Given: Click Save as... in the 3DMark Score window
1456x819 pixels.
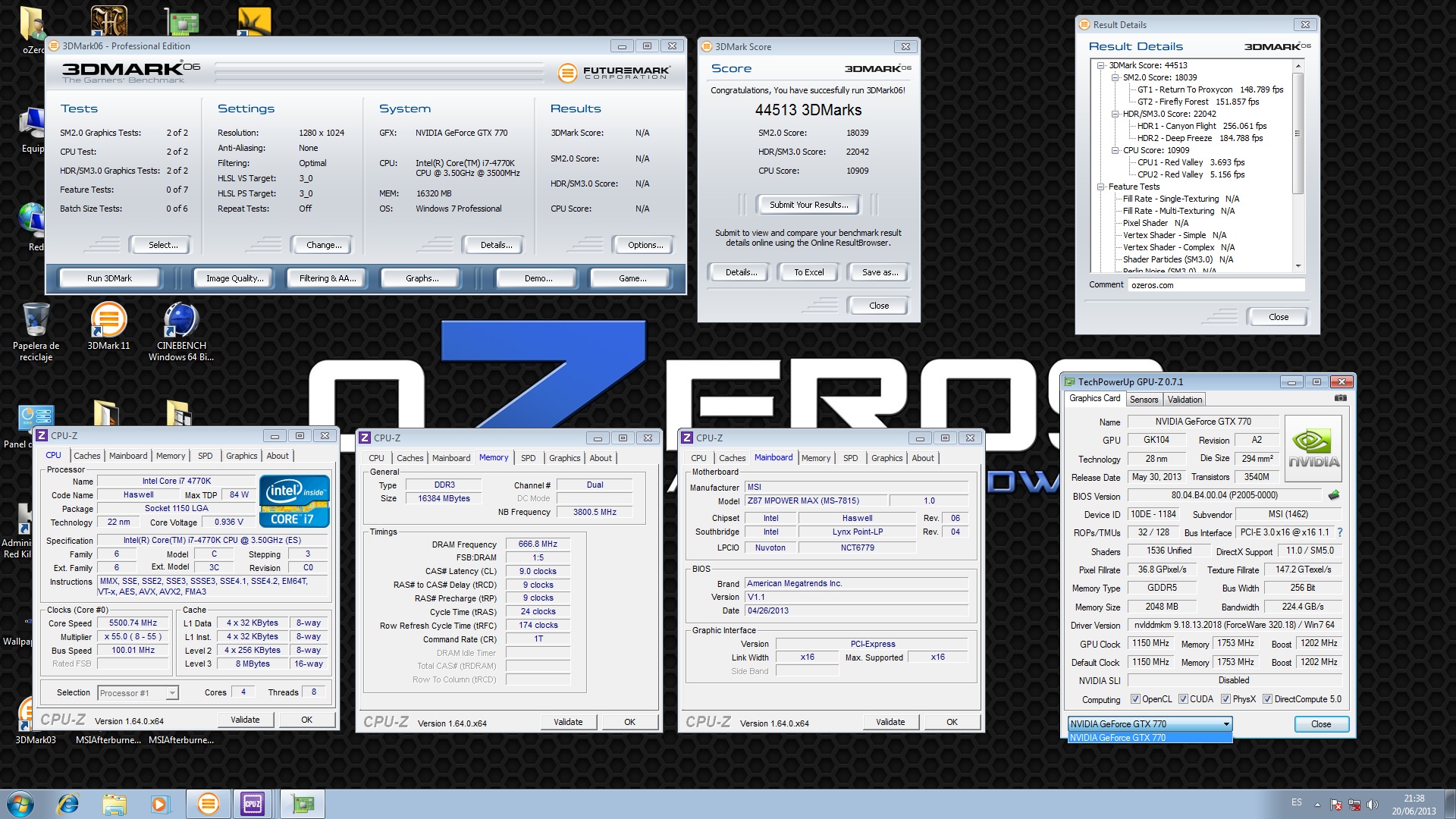Looking at the screenshot, I should pos(880,272).
